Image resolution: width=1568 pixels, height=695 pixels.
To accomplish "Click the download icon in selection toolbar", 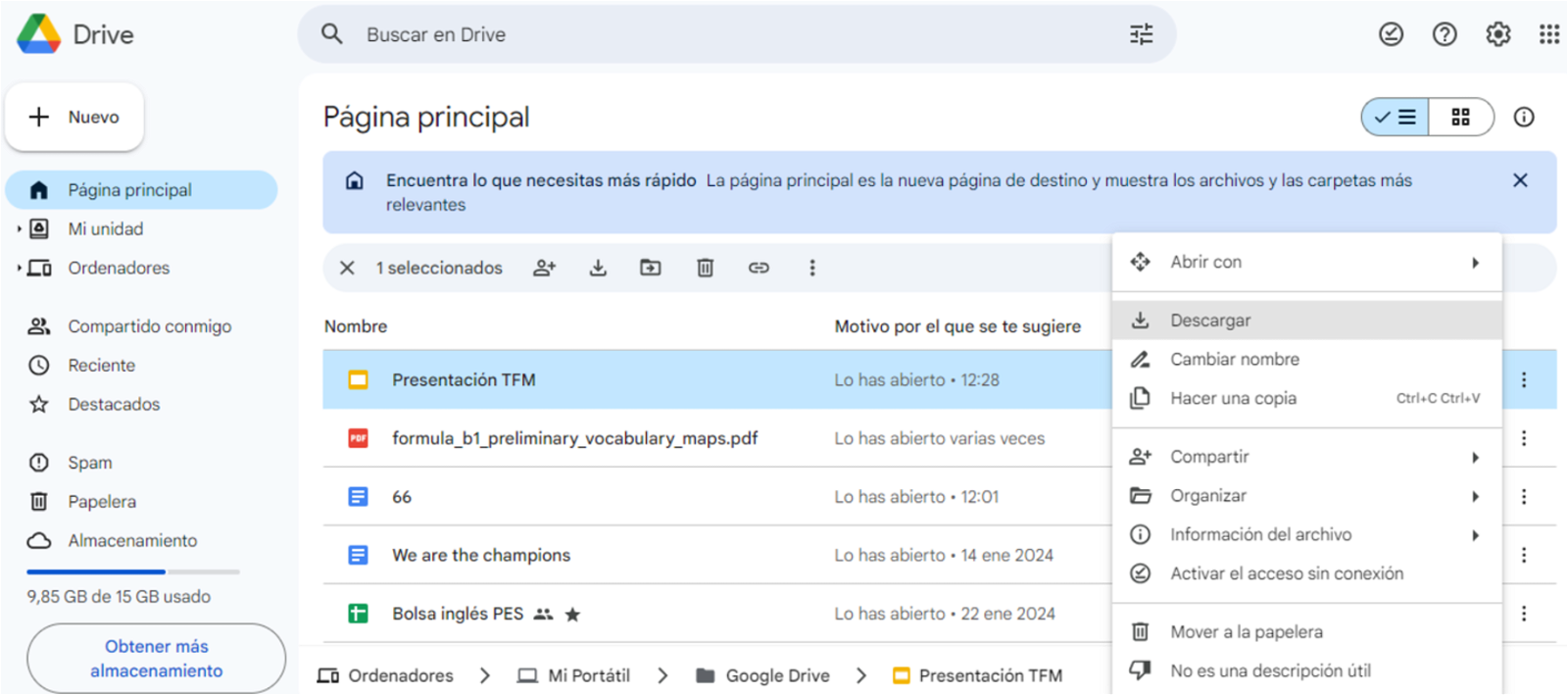I will click(x=598, y=268).
